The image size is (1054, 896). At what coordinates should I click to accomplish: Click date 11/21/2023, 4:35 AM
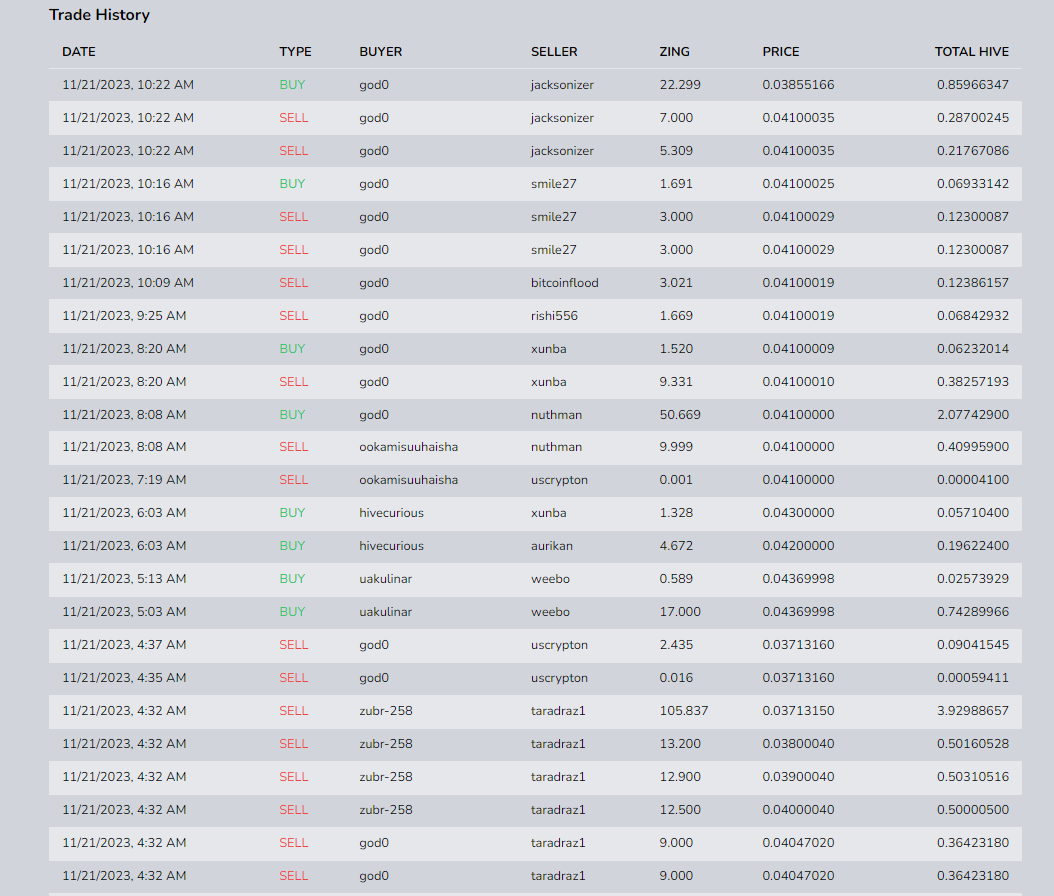click(124, 678)
